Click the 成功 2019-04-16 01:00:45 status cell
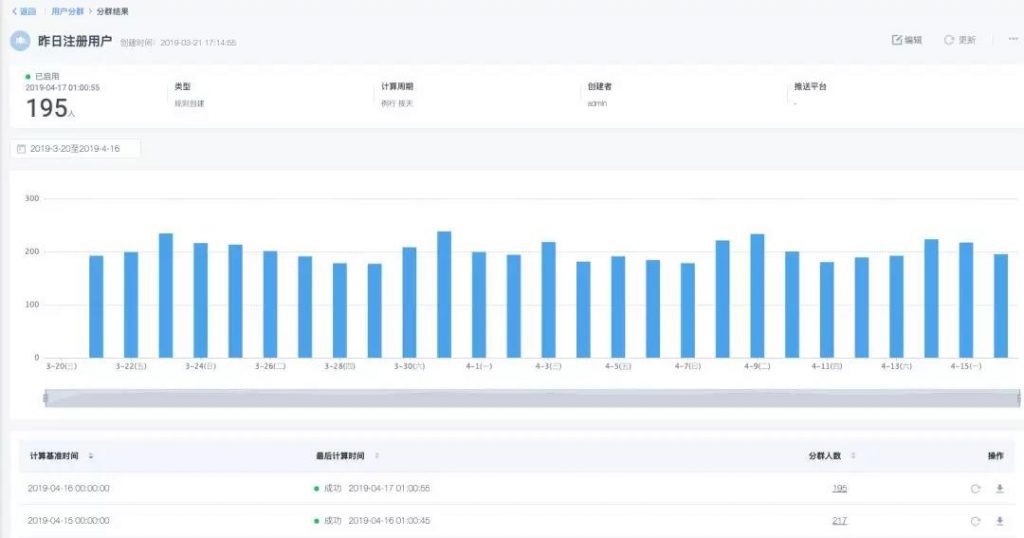This screenshot has width=1024, height=538. pyautogui.click(x=372, y=520)
